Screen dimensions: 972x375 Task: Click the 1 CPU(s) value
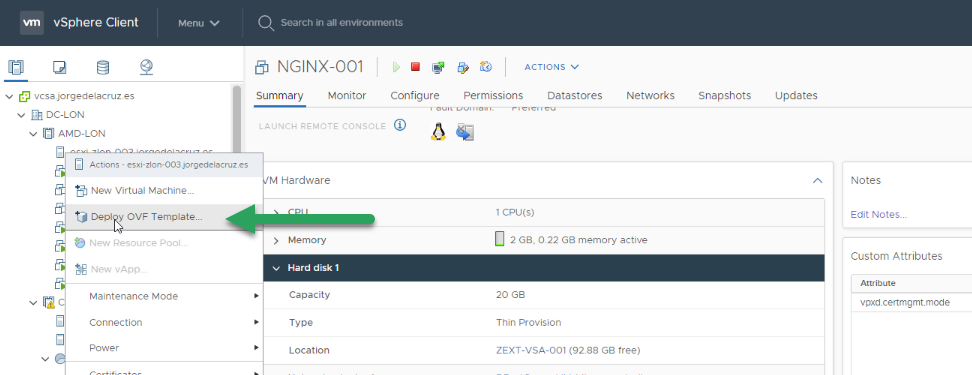515,213
